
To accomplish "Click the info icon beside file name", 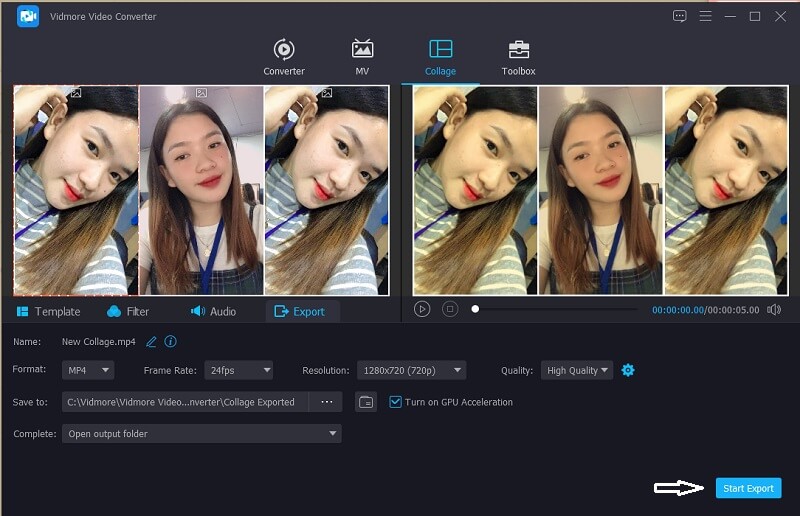I will coord(171,341).
